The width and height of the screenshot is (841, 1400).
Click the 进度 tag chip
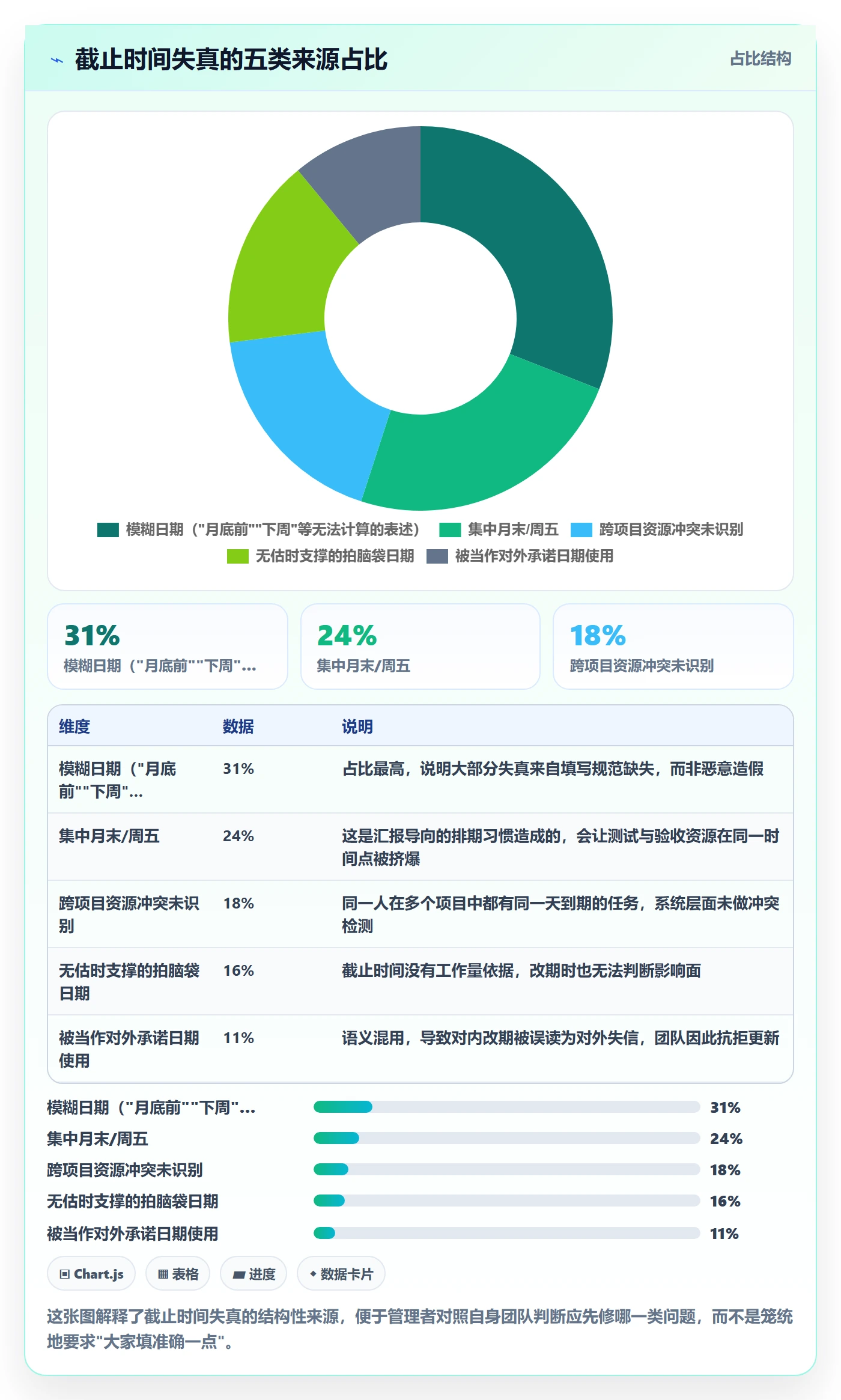point(254,1274)
